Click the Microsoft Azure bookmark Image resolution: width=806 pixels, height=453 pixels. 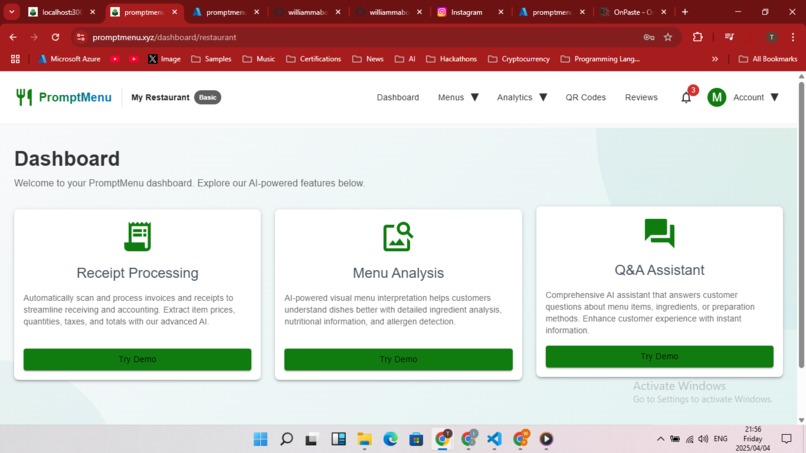click(x=69, y=59)
